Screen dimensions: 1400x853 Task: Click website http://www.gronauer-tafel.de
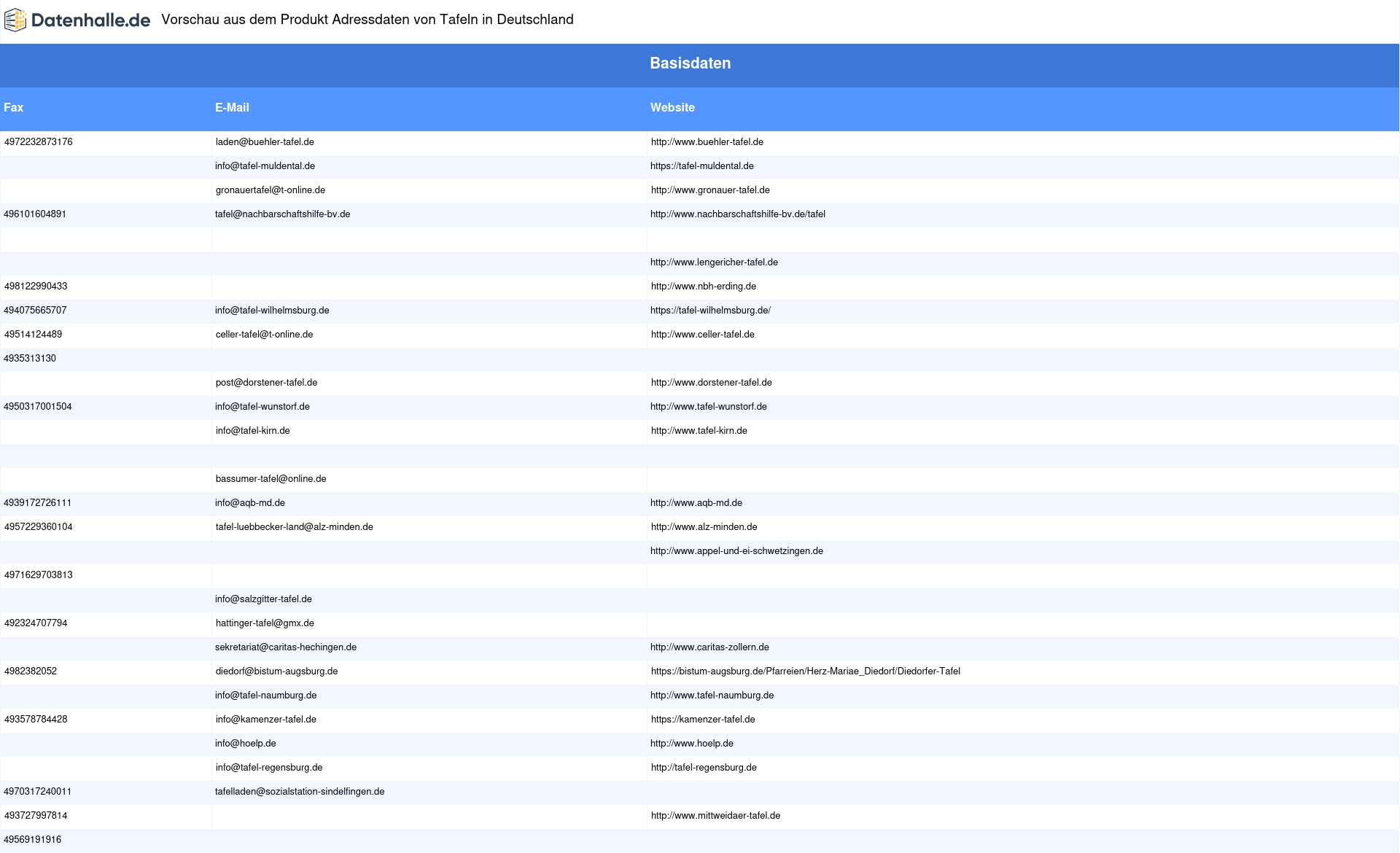[710, 190]
